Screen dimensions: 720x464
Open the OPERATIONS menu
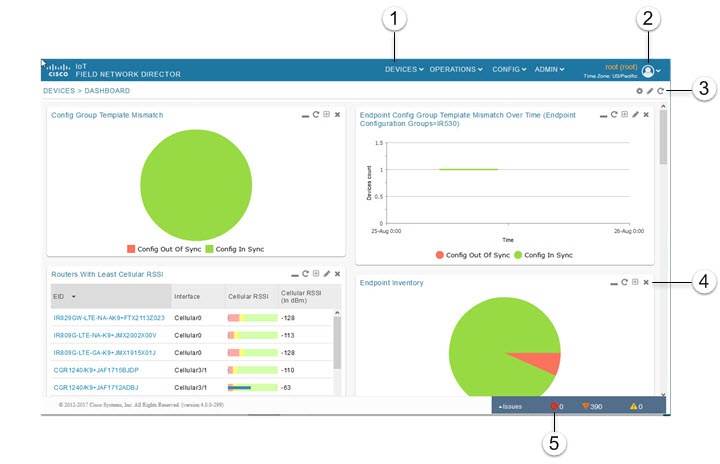456,69
